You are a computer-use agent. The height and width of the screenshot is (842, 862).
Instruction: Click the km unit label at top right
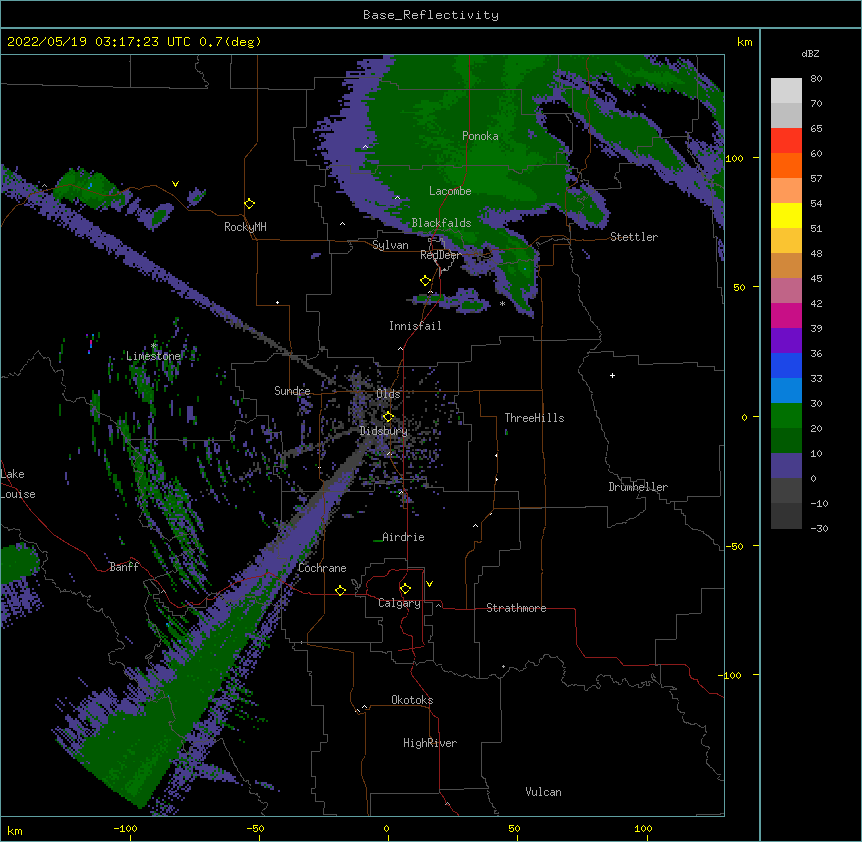(x=744, y=42)
